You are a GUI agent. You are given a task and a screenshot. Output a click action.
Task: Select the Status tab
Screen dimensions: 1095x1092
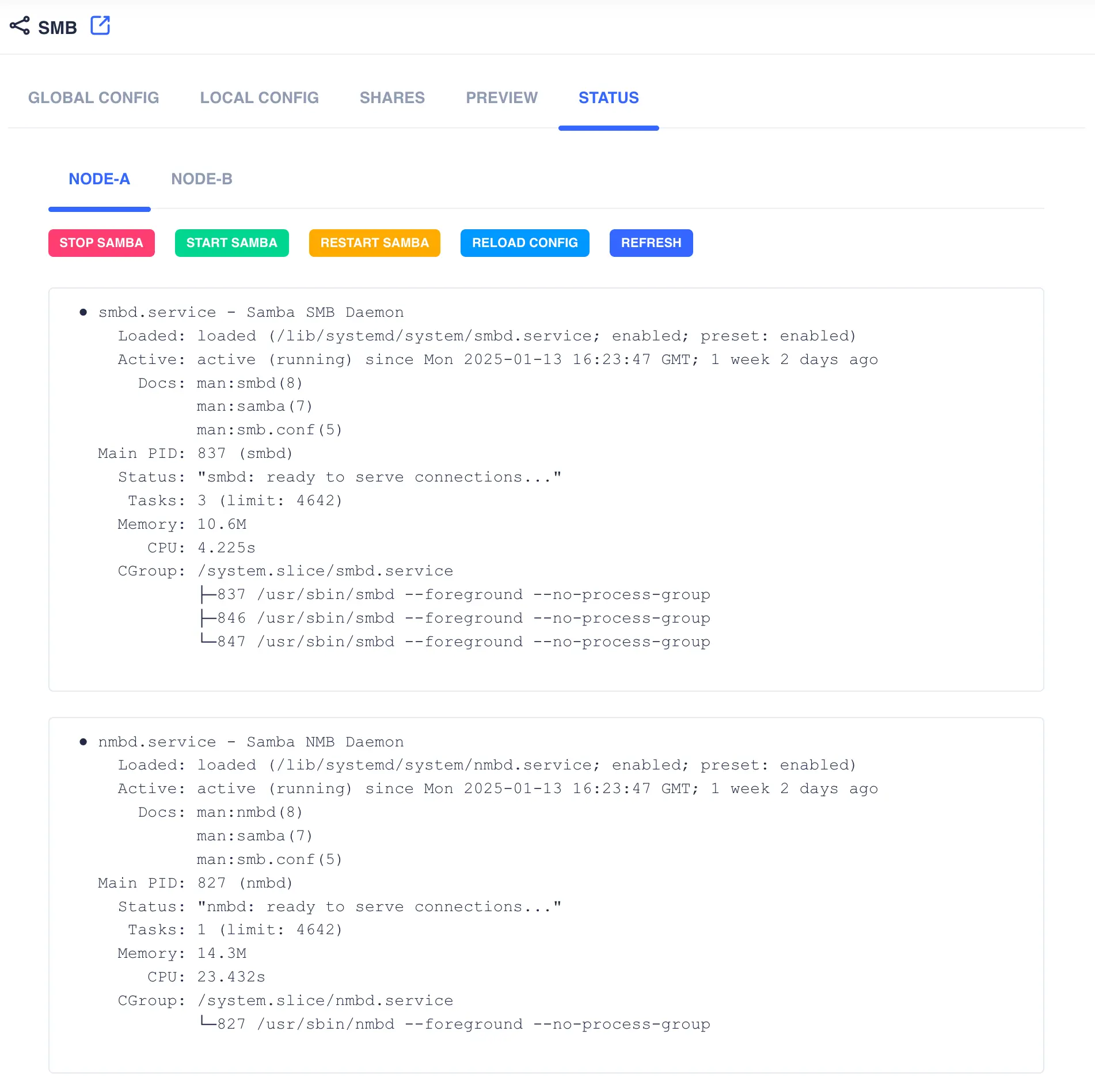pos(609,98)
